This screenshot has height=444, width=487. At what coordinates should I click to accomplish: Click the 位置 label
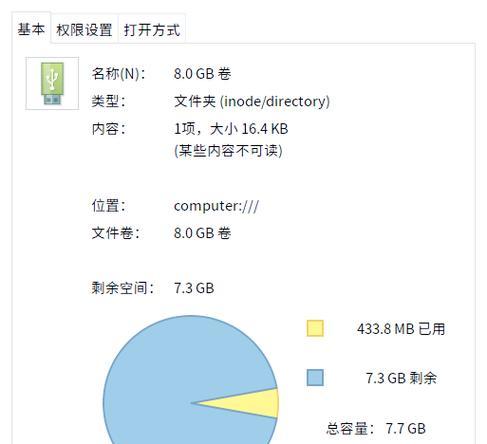109,206
